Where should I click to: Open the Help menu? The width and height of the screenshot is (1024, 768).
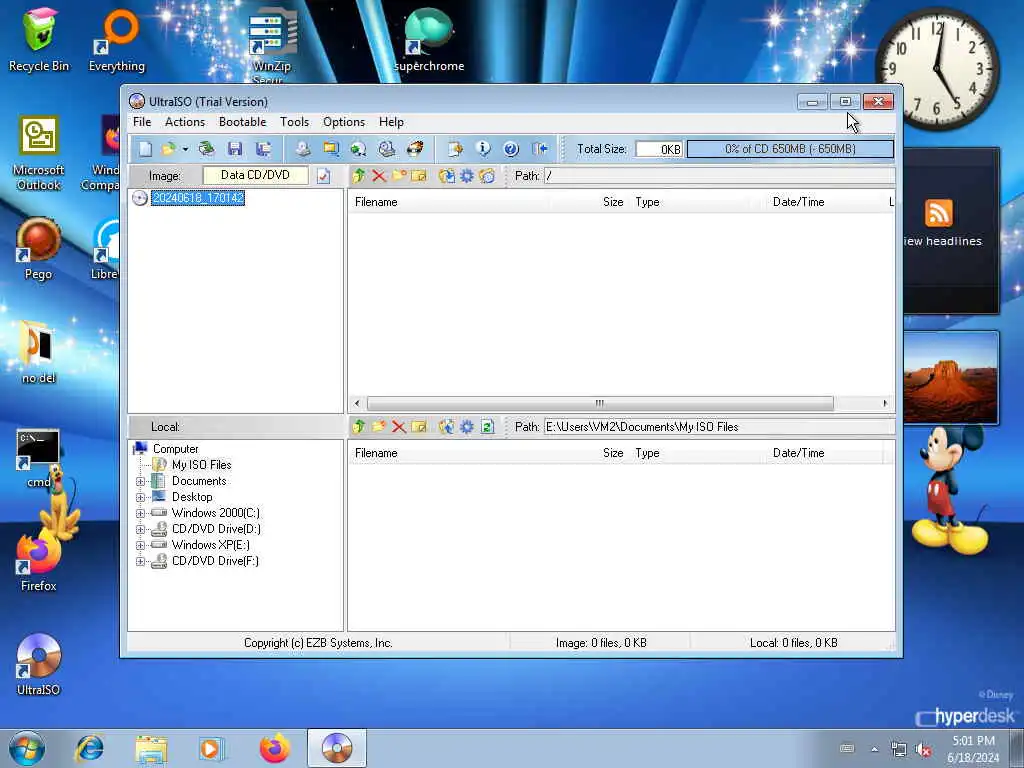coord(391,122)
